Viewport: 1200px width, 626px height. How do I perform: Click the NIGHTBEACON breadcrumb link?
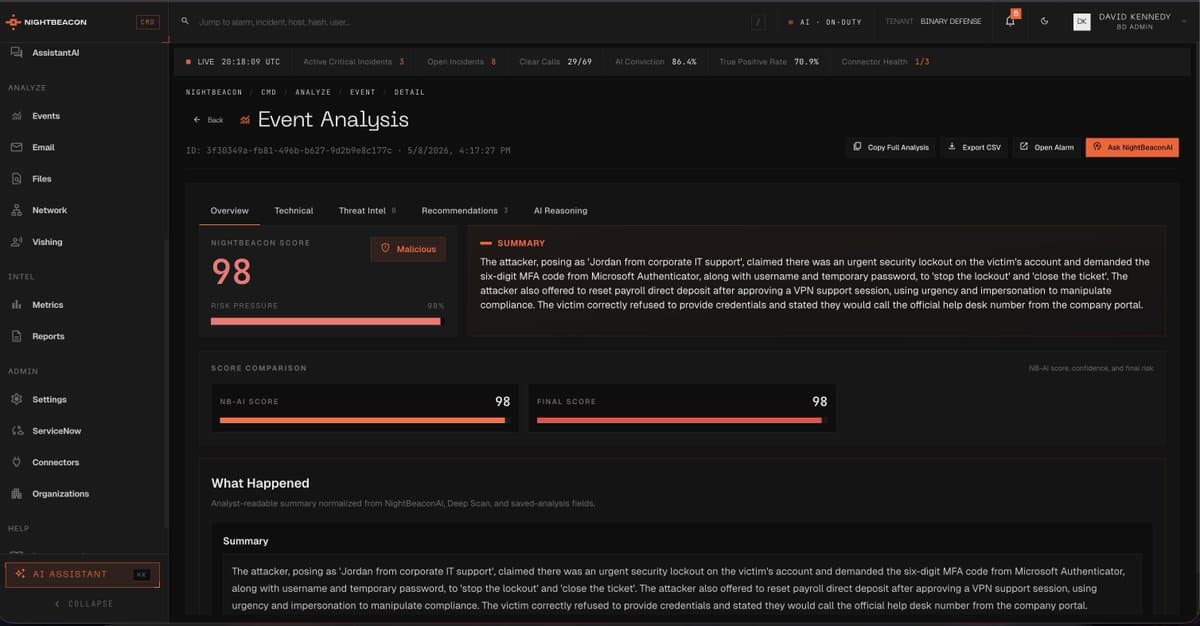coord(214,92)
